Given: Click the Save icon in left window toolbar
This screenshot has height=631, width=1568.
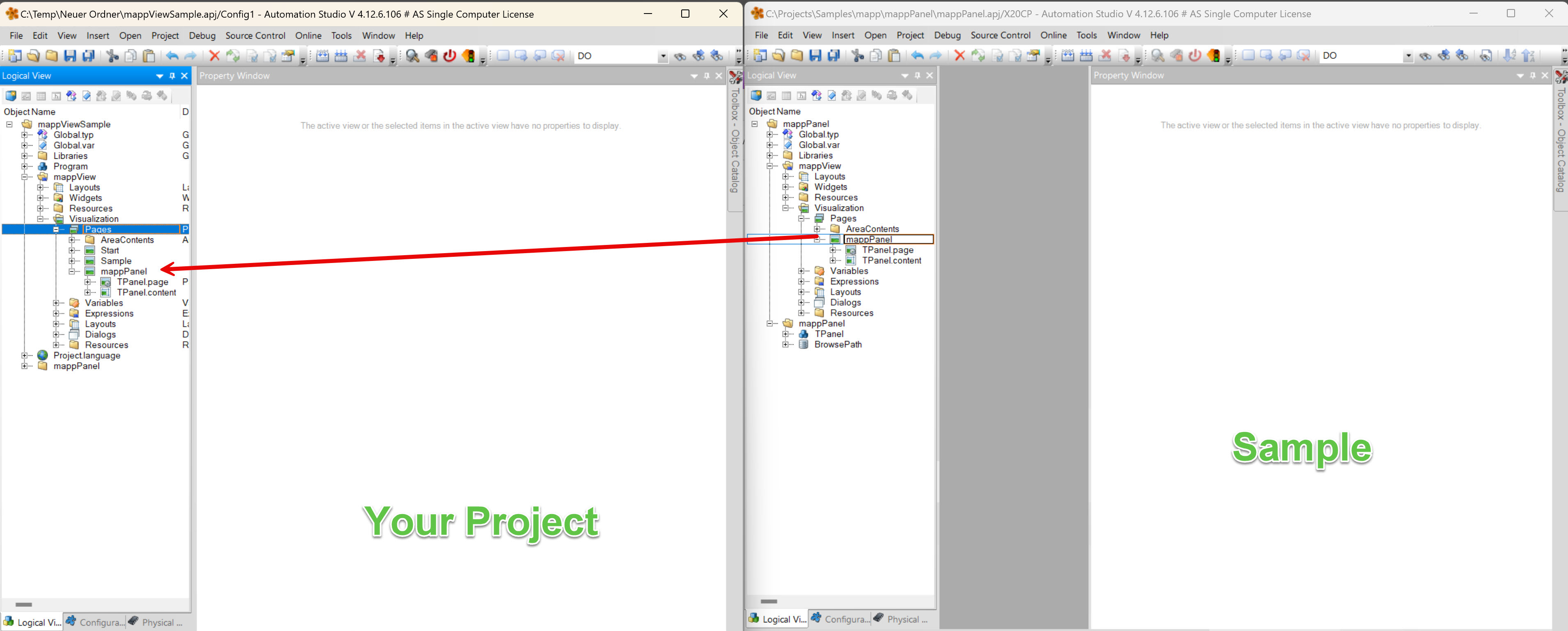Looking at the screenshot, I should click(x=70, y=56).
